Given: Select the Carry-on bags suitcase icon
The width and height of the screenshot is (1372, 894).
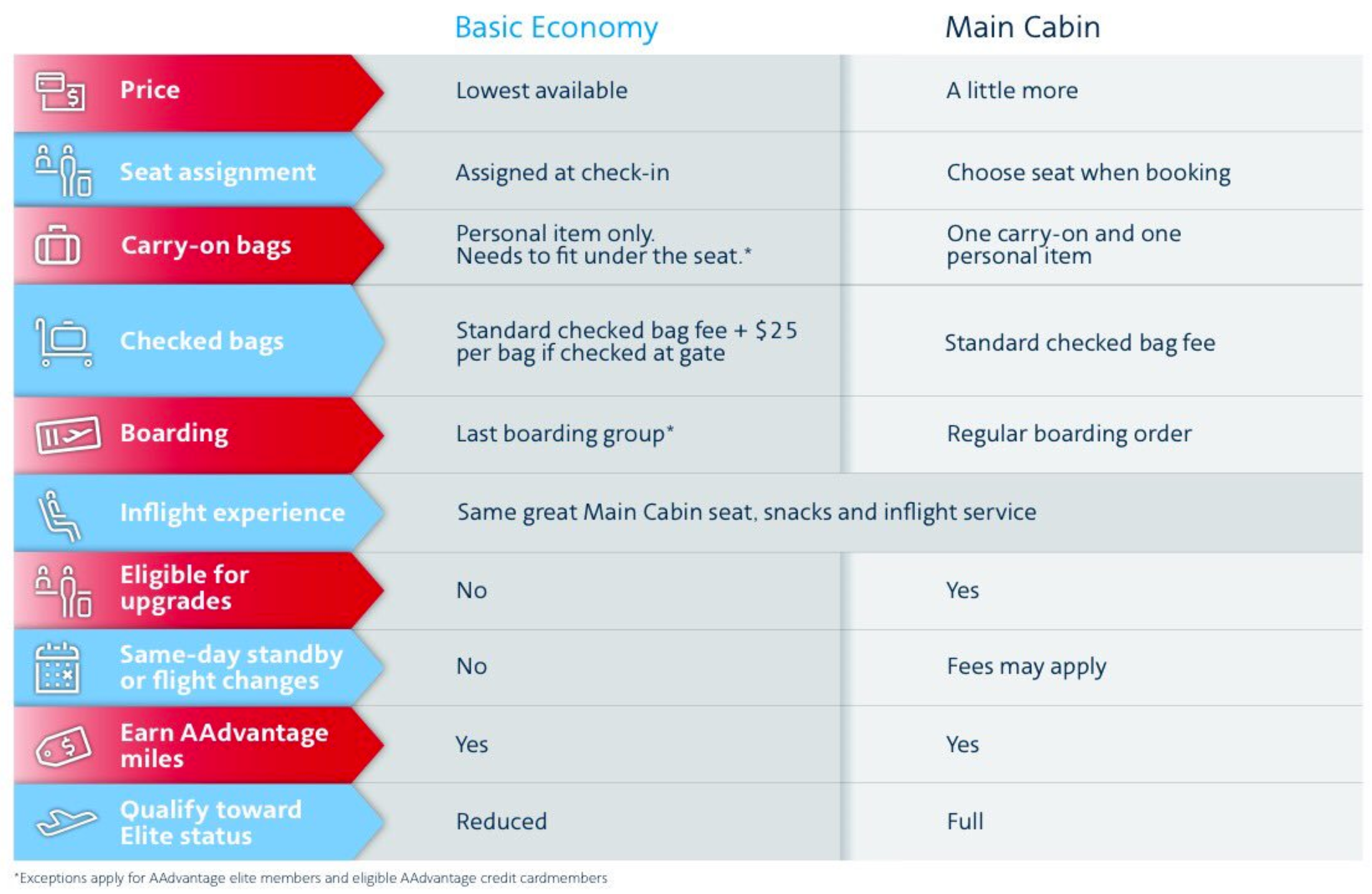Looking at the screenshot, I should pyautogui.click(x=57, y=246).
